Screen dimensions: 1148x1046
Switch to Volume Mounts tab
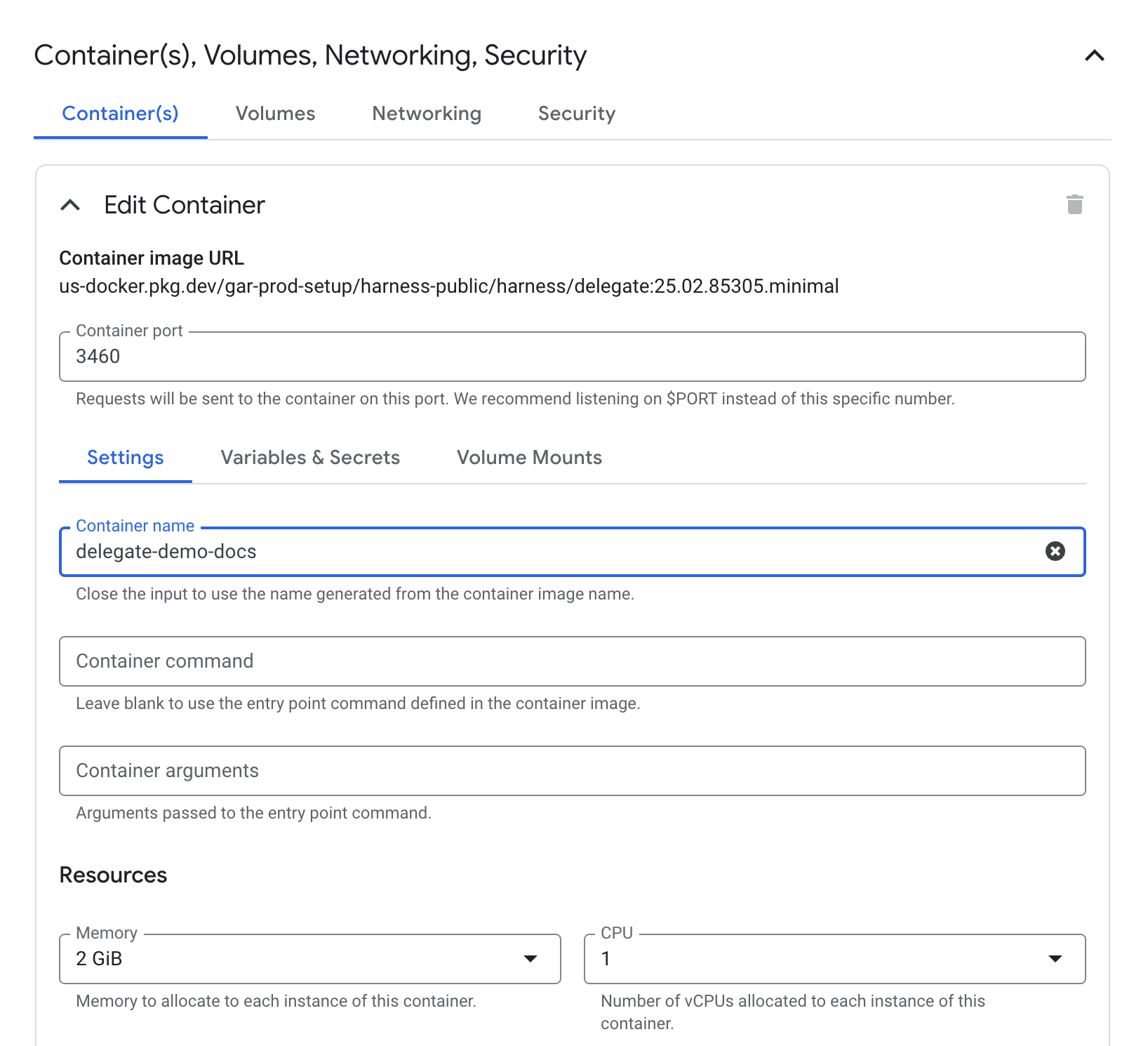click(529, 458)
